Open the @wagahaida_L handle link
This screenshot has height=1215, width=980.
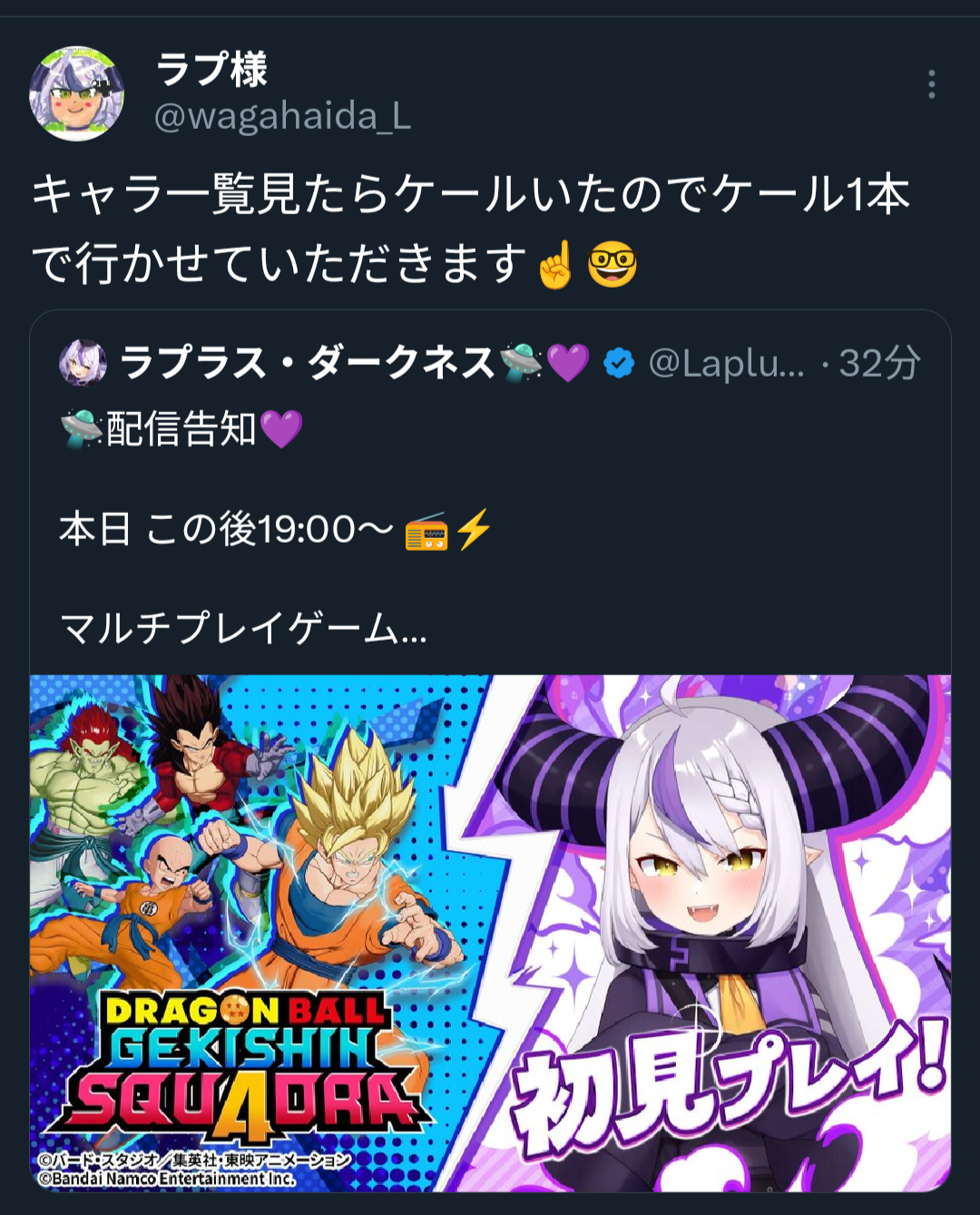pos(283,116)
